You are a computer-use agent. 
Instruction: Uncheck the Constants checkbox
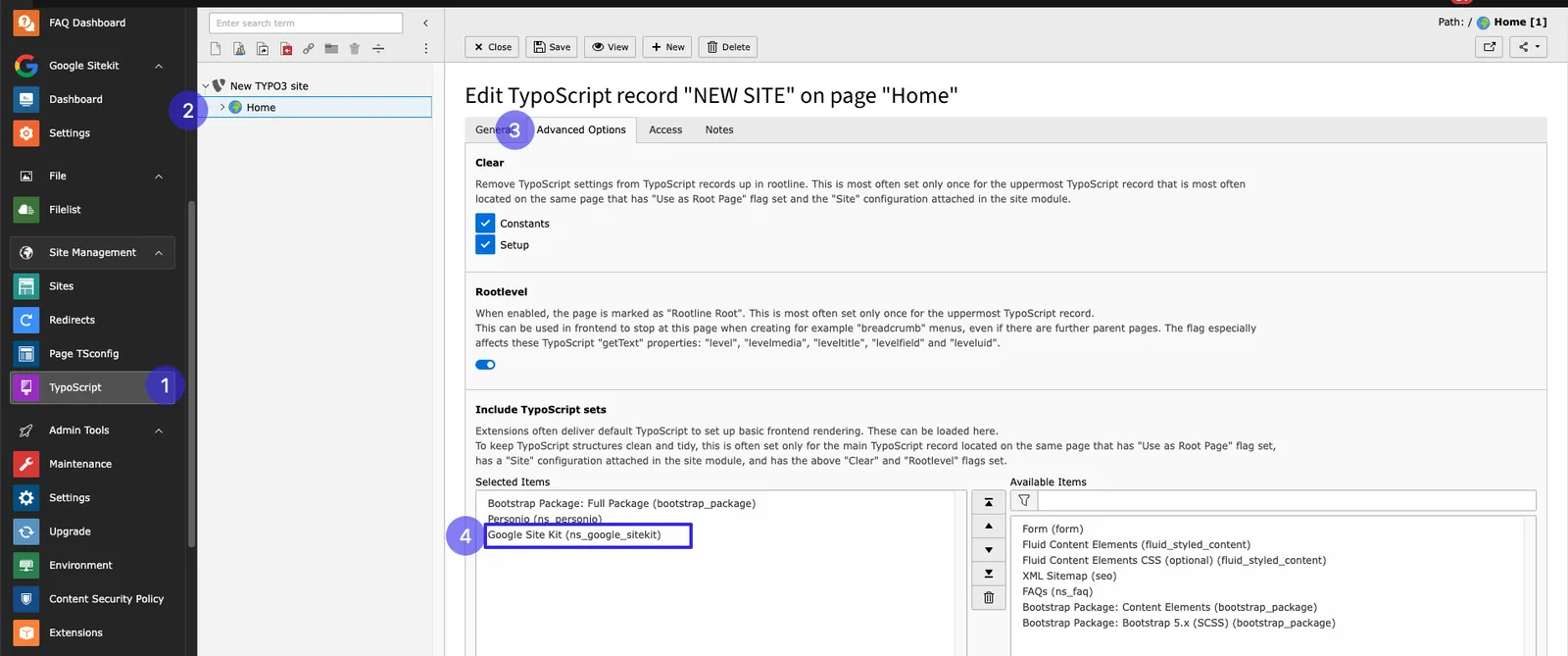(485, 224)
